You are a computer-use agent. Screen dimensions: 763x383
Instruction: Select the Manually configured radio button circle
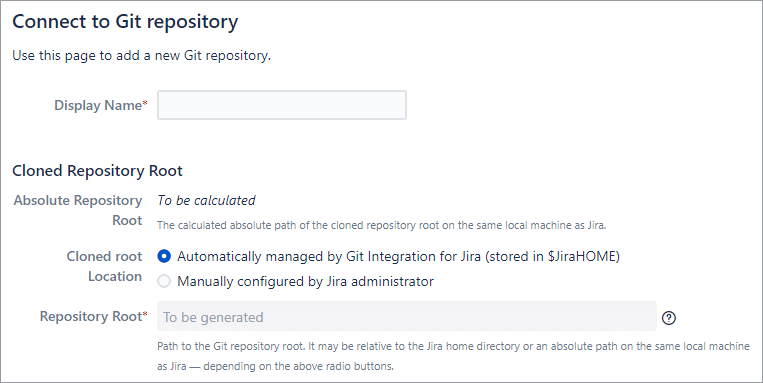tap(164, 281)
